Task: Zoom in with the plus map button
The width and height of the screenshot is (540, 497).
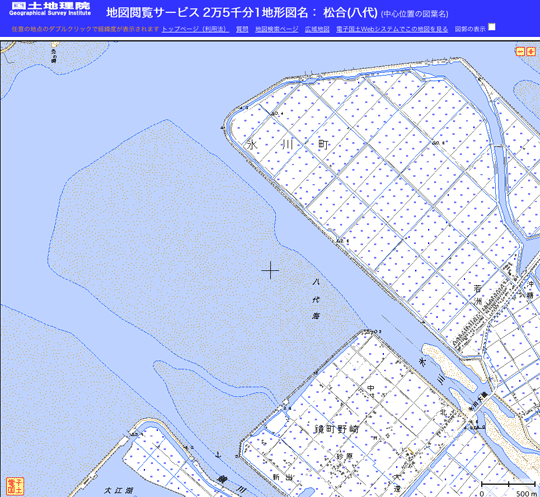Action: point(531,52)
